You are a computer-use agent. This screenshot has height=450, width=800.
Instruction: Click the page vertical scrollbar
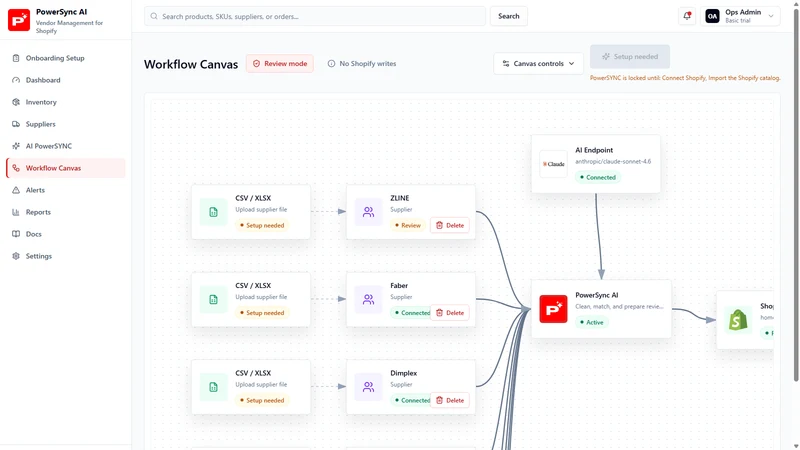click(x=796, y=194)
